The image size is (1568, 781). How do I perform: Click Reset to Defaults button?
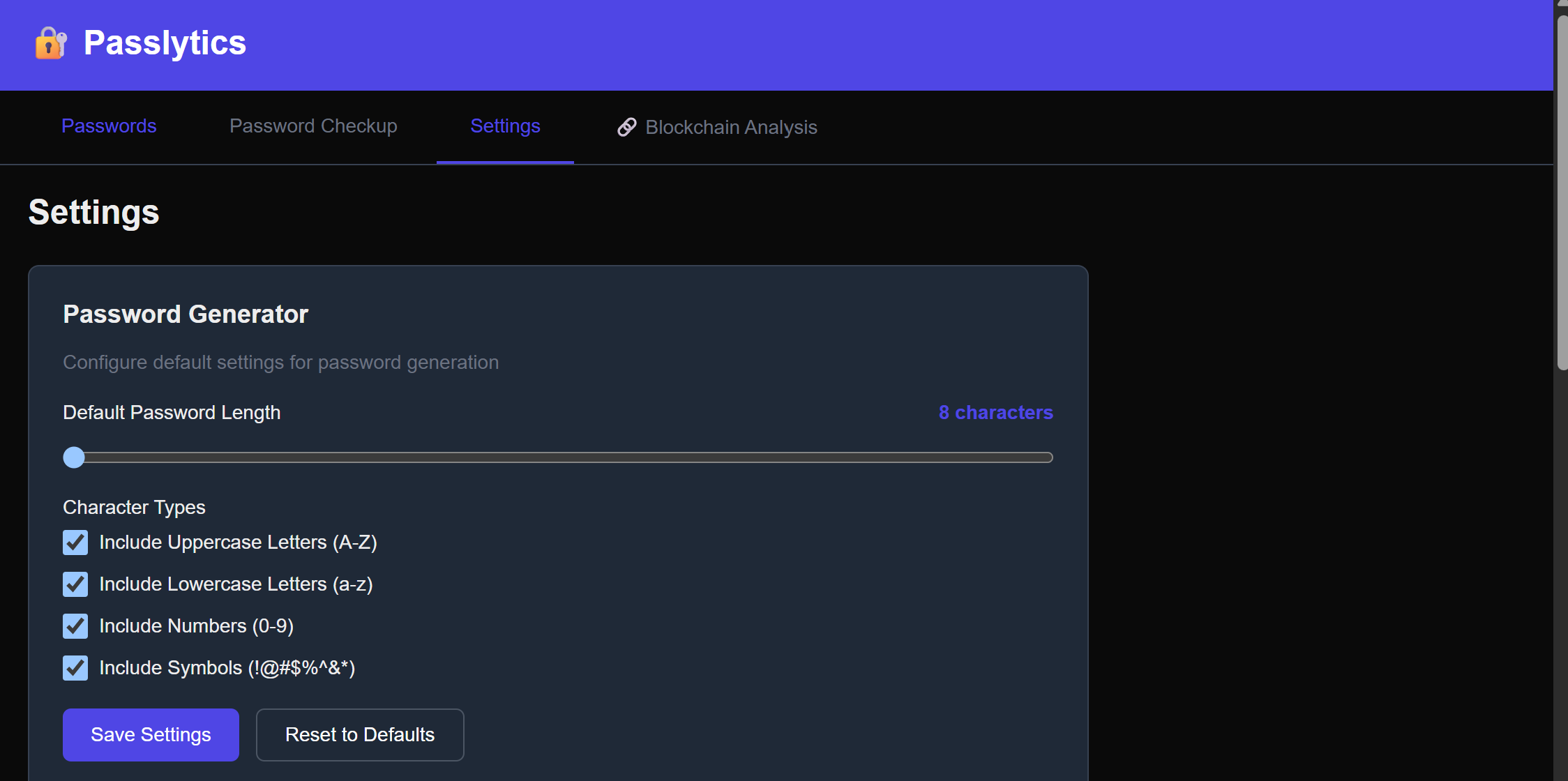click(360, 735)
